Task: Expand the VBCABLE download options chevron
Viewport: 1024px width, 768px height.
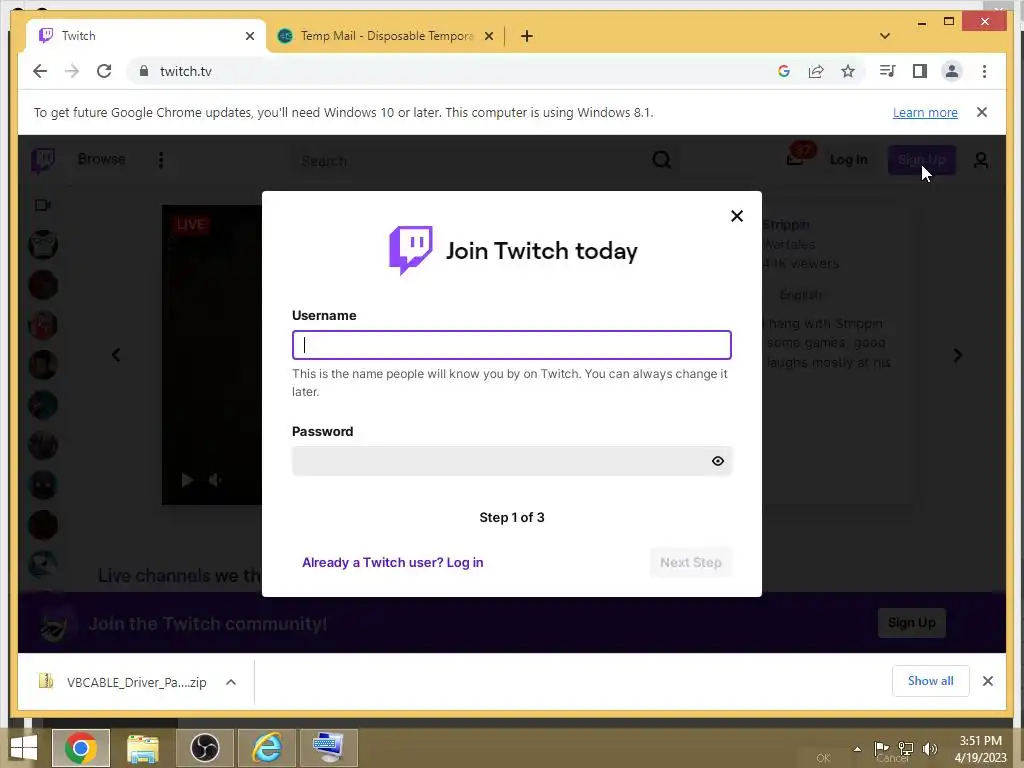Action: [231, 682]
